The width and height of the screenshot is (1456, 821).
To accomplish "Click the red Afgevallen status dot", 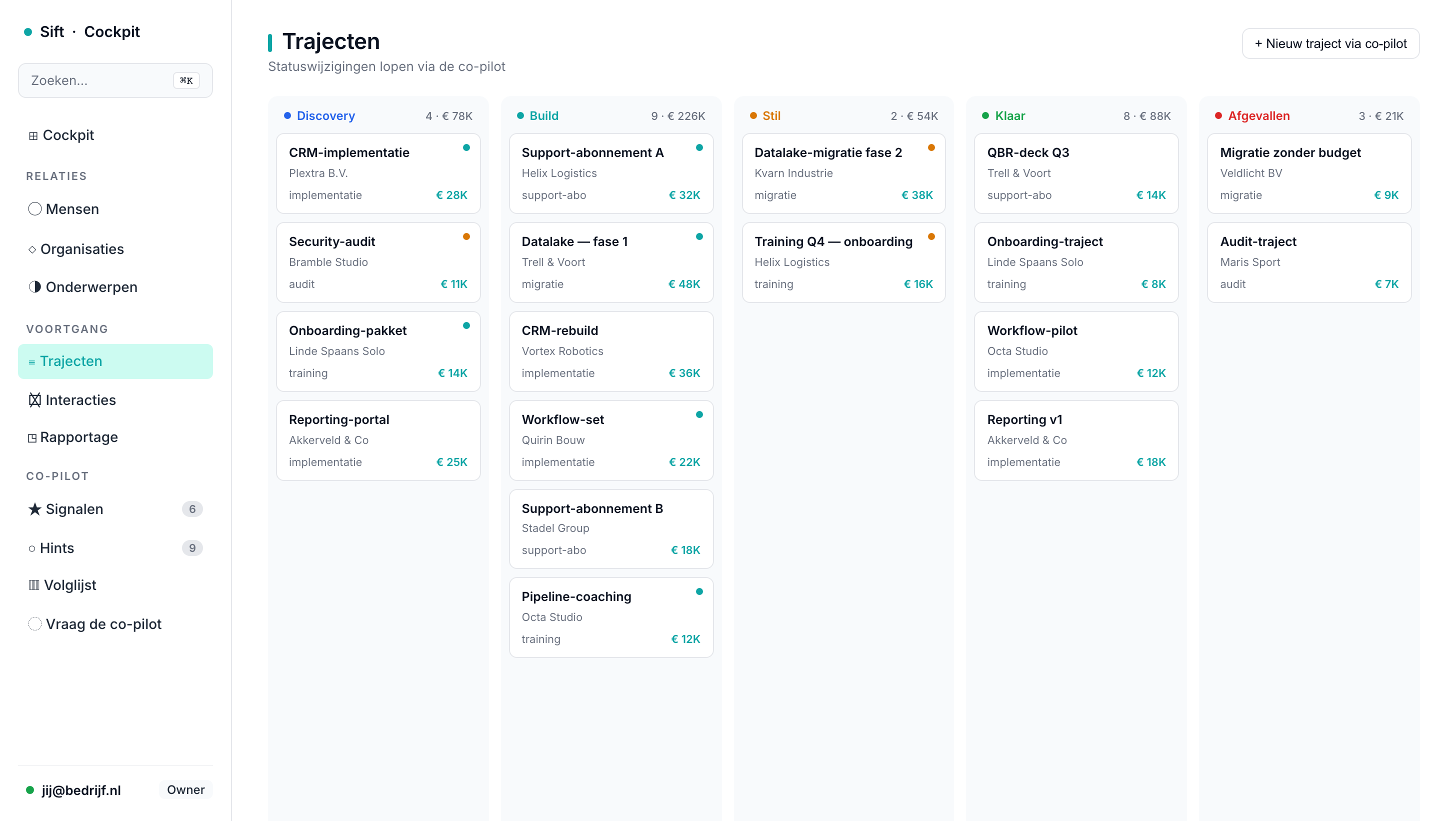I will 1218,116.
